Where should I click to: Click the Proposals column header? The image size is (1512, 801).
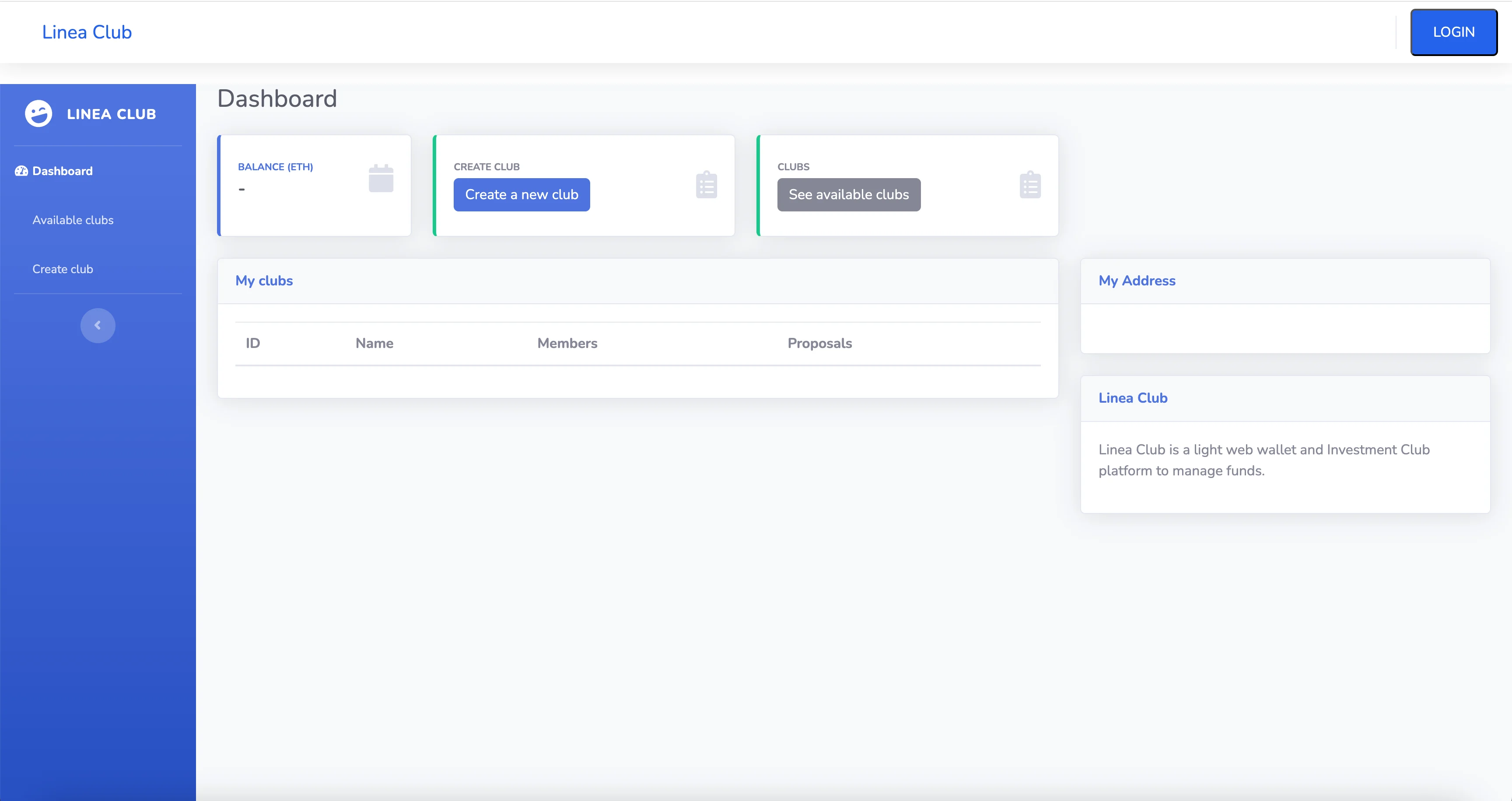[819, 343]
